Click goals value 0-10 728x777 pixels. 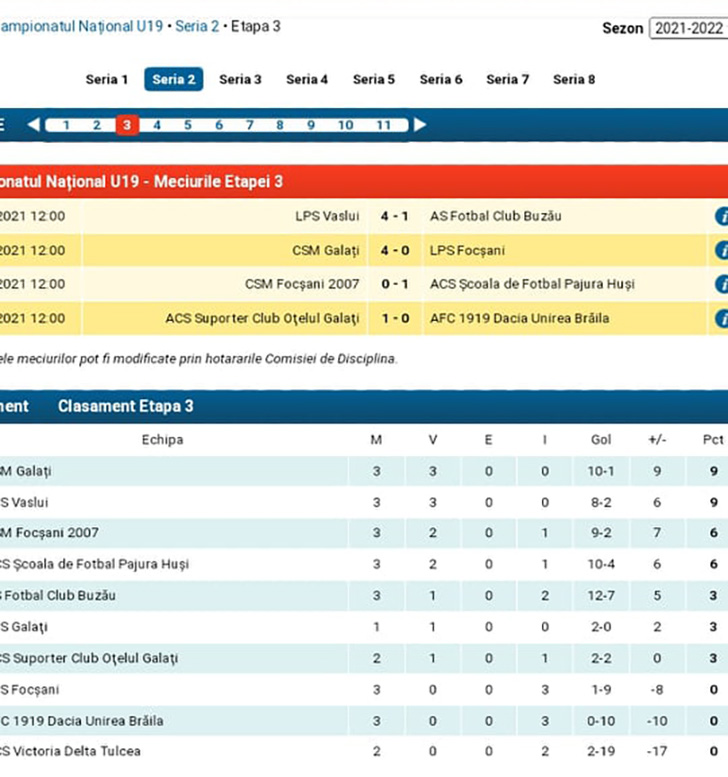[601, 721]
